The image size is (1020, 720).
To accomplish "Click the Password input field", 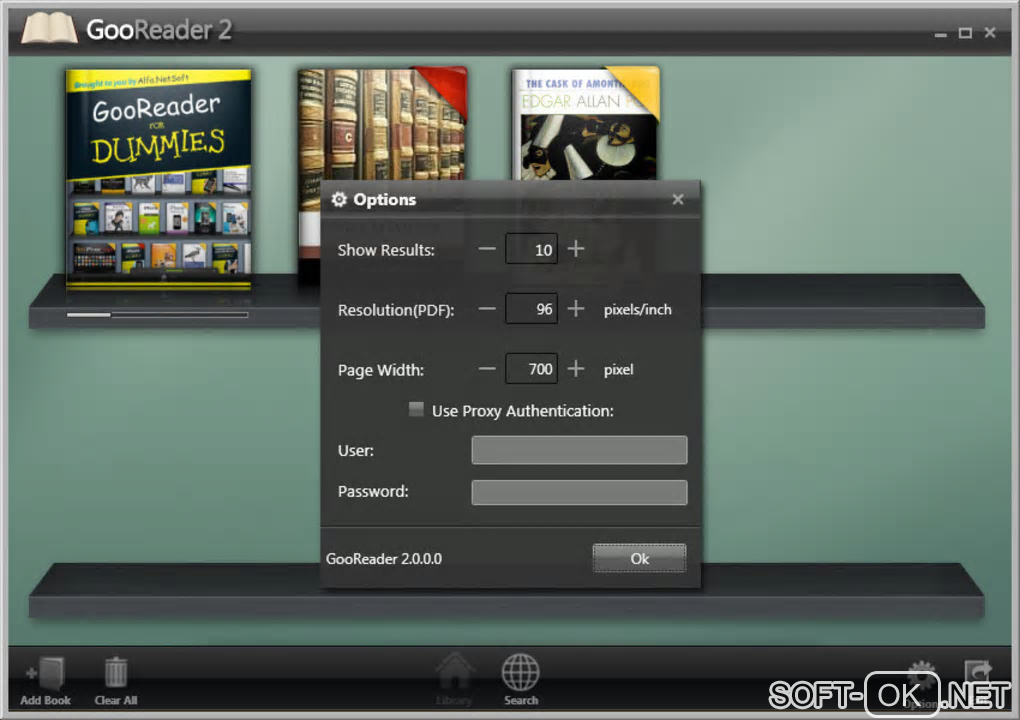I will [579, 492].
